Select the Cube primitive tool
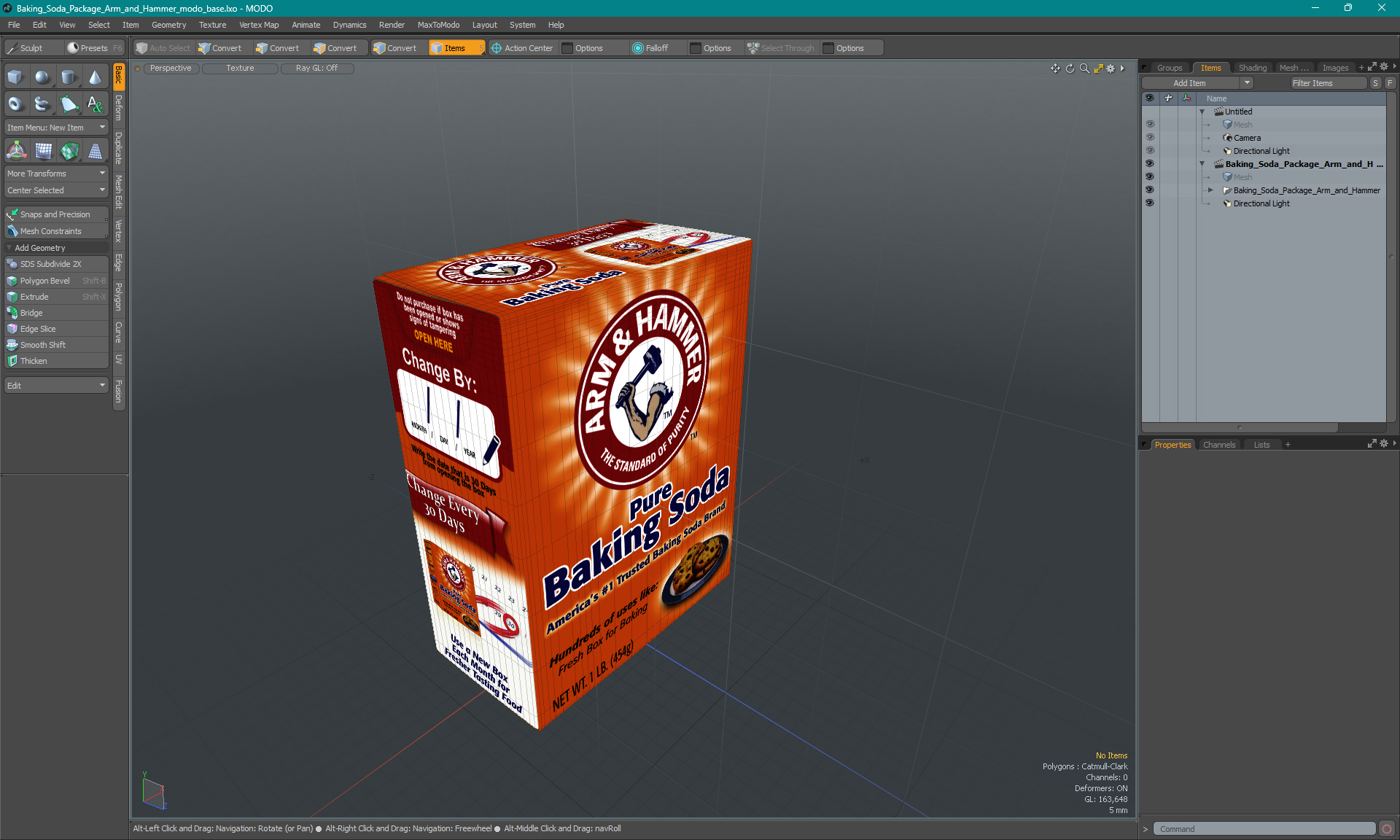 [15, 77]
